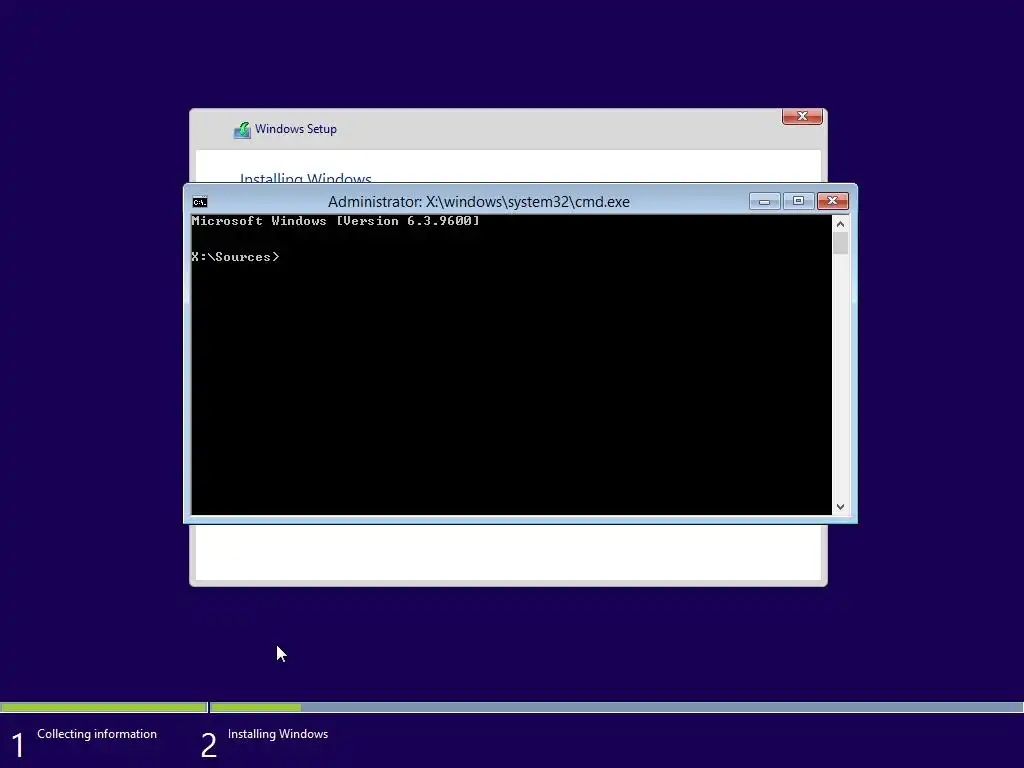
Task: Close the Windows Setup dialog
Action: click(802, 116)
